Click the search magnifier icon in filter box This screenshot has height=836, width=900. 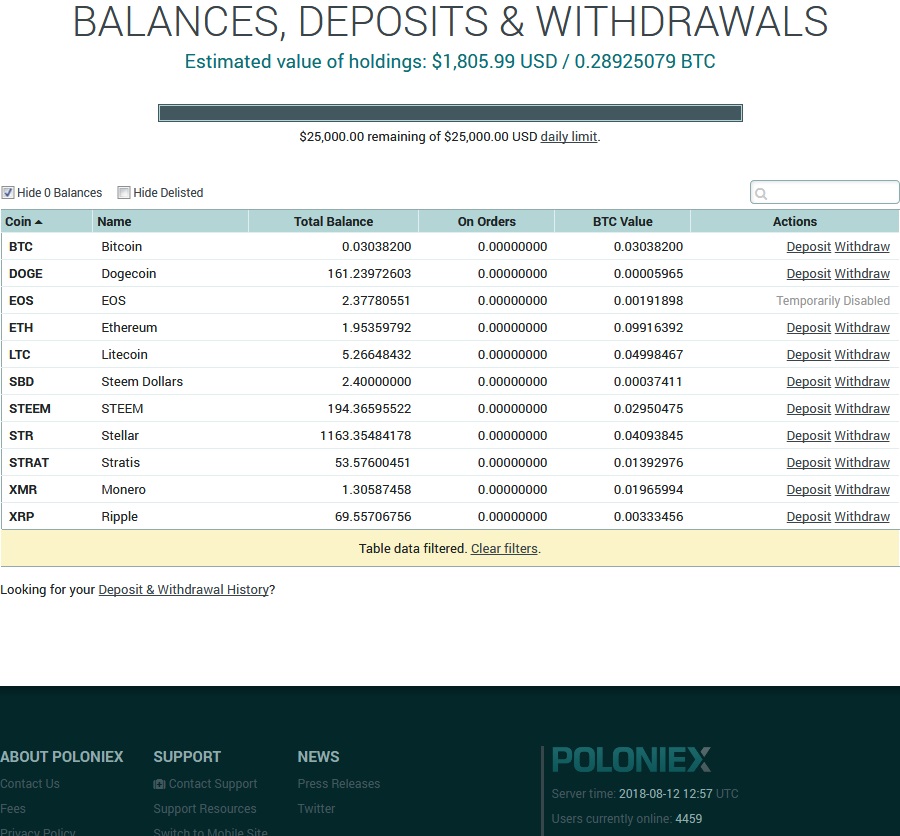(761, 193)
